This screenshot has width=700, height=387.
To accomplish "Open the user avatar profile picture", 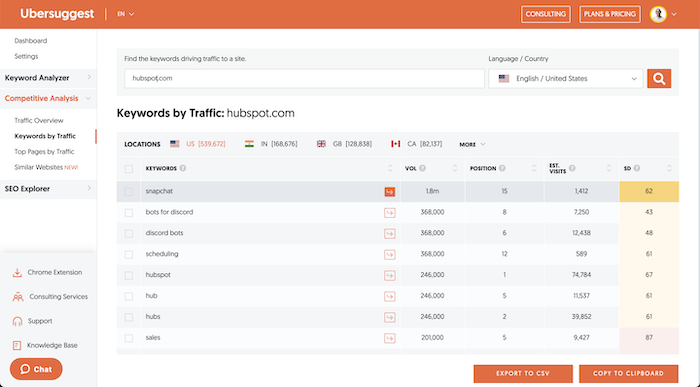I will 658,14.
